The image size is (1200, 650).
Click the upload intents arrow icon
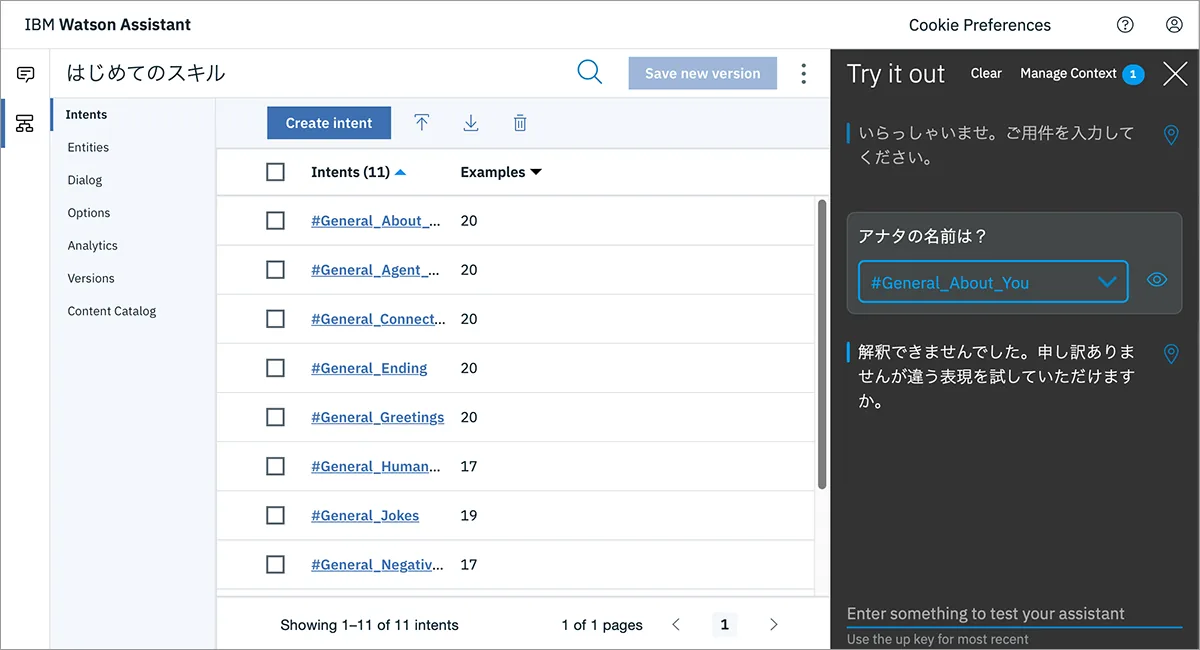(422, 123)
